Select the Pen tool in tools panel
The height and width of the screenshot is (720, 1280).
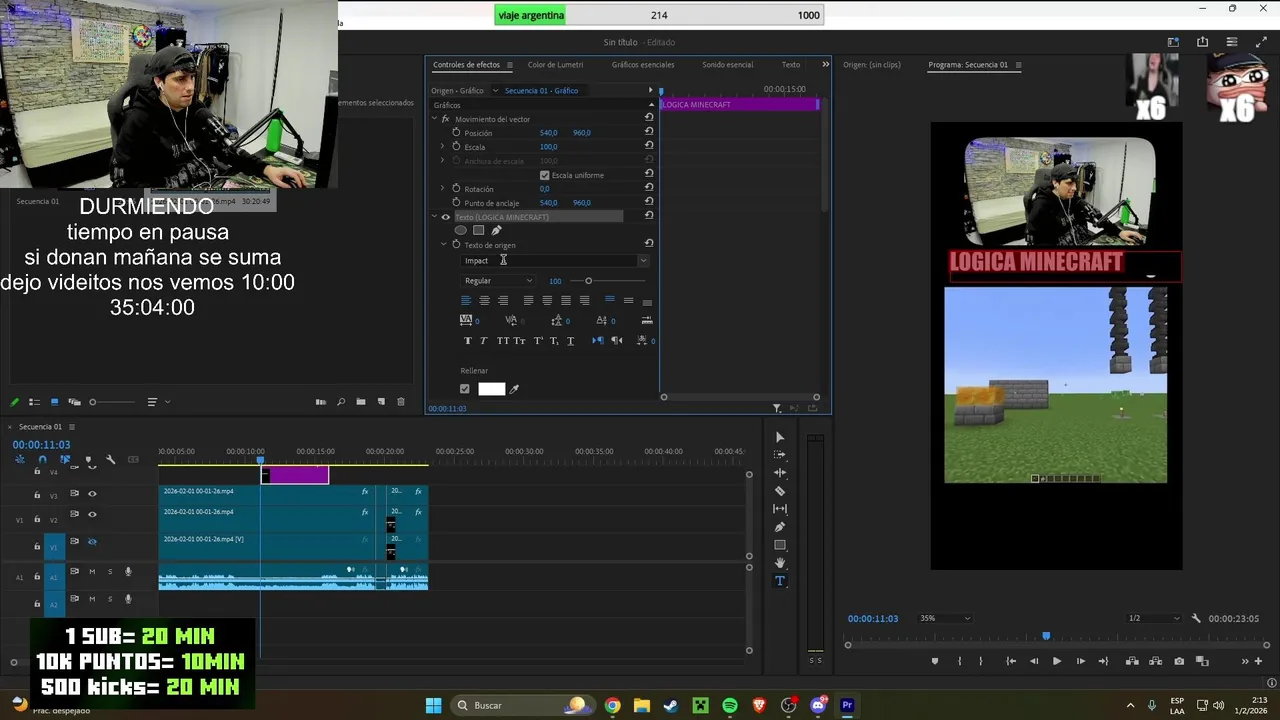tap(780, 527)
